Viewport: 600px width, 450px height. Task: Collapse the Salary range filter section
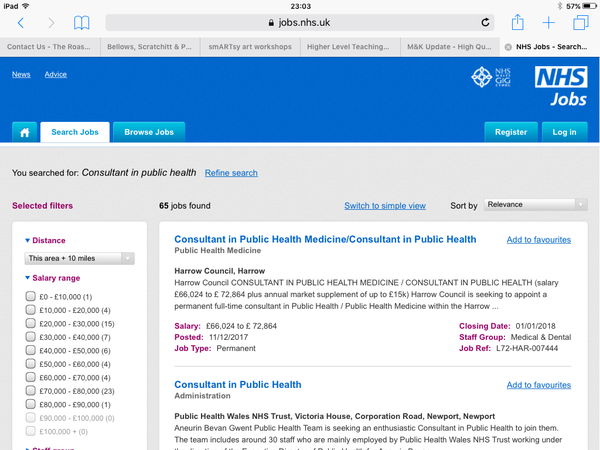[52, 278]
